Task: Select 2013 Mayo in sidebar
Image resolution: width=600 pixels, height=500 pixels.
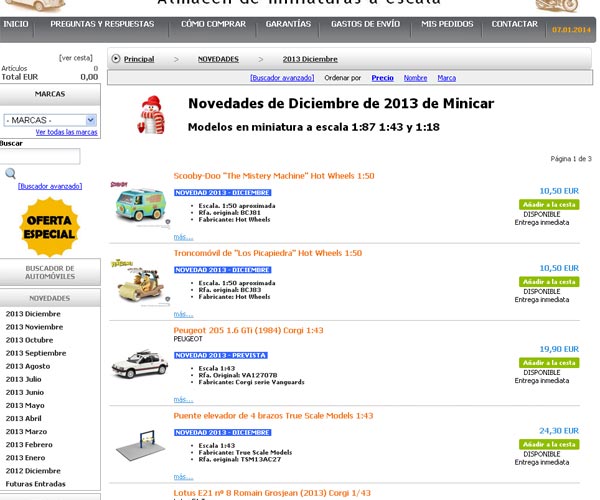Action: pos(25,405)
